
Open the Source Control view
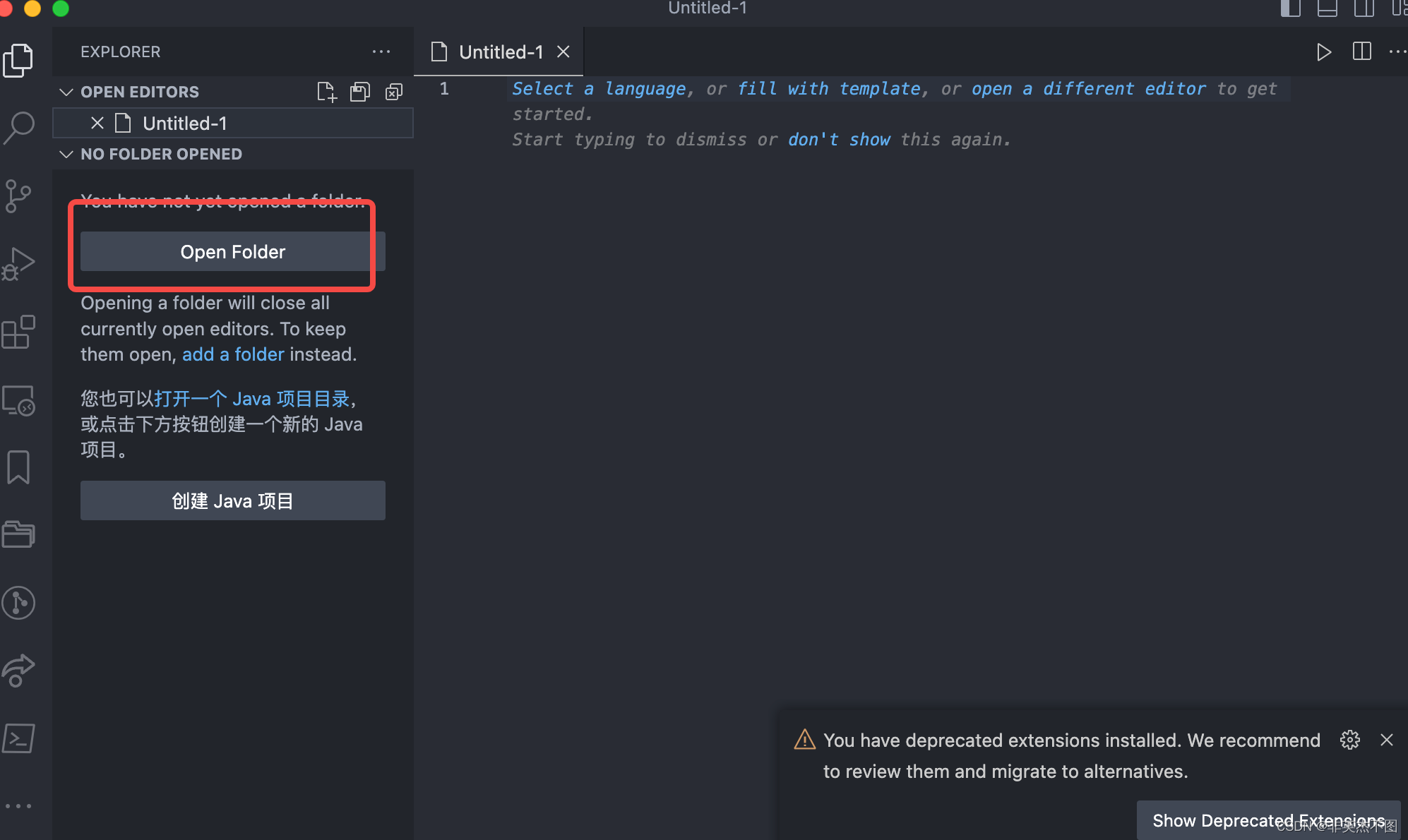[x=19, y=196]
